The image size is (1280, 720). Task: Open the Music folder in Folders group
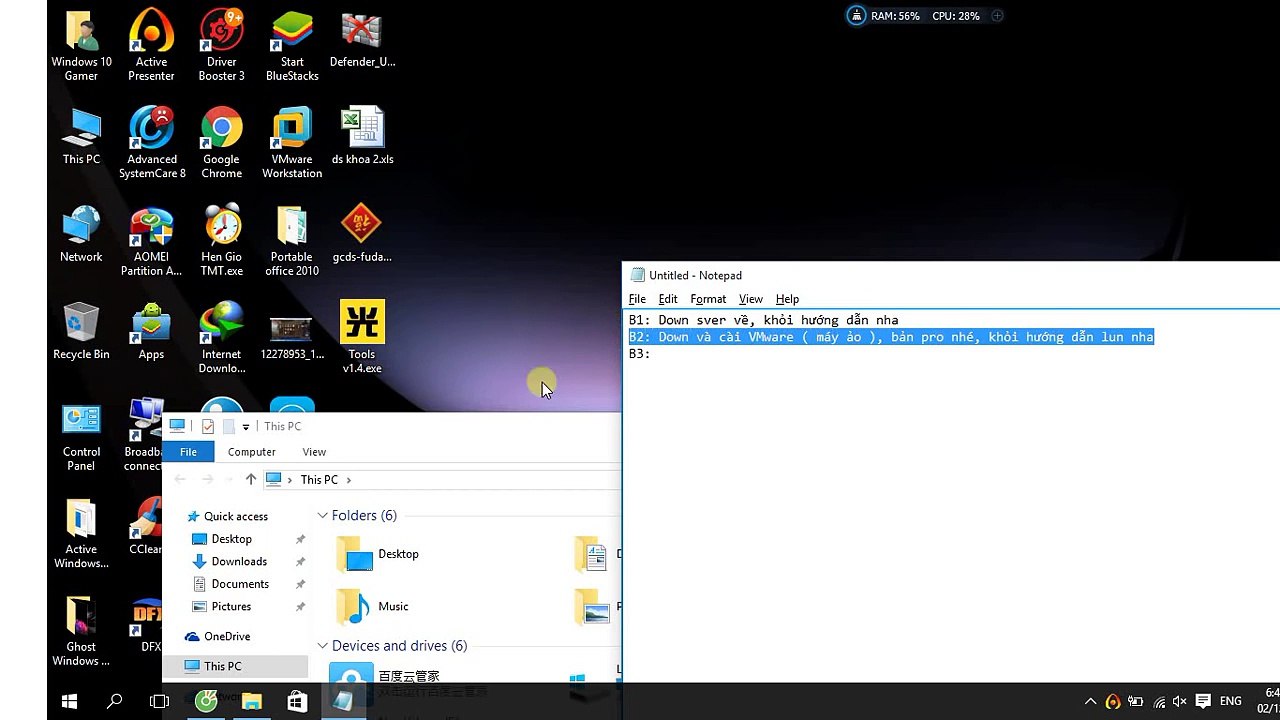point(373,606)
